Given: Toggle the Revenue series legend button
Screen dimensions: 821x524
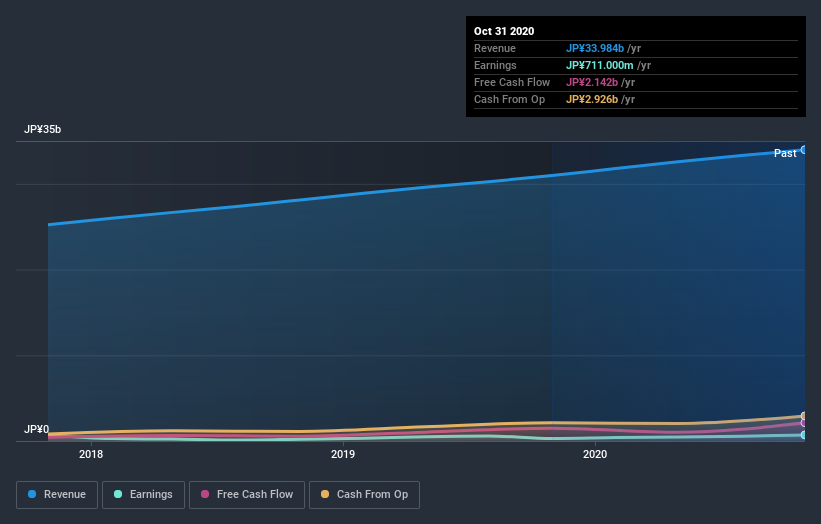Looking at the screenshot, I should (x=57, y=495).
